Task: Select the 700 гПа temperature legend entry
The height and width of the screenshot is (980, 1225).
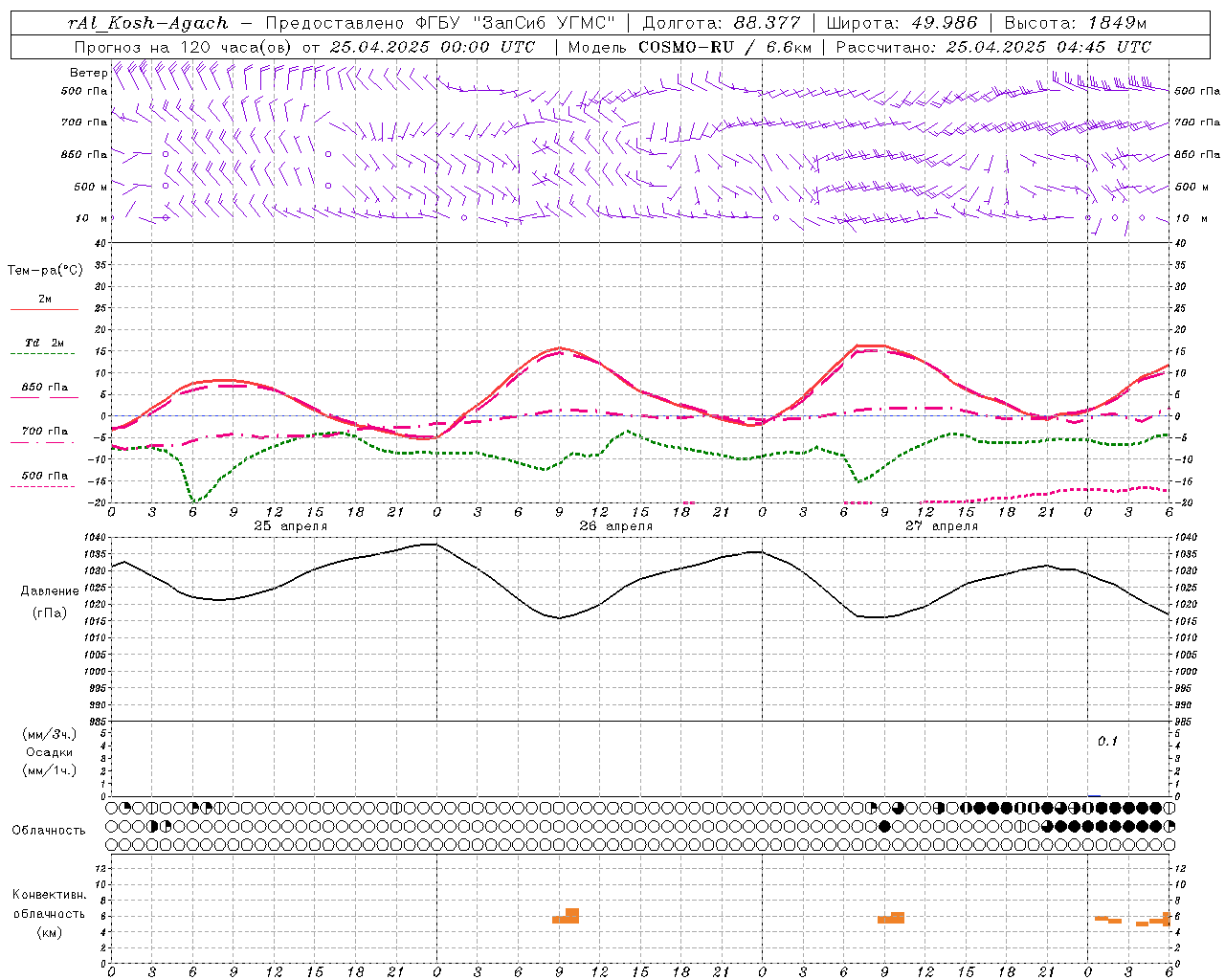Action: point(45,431)
